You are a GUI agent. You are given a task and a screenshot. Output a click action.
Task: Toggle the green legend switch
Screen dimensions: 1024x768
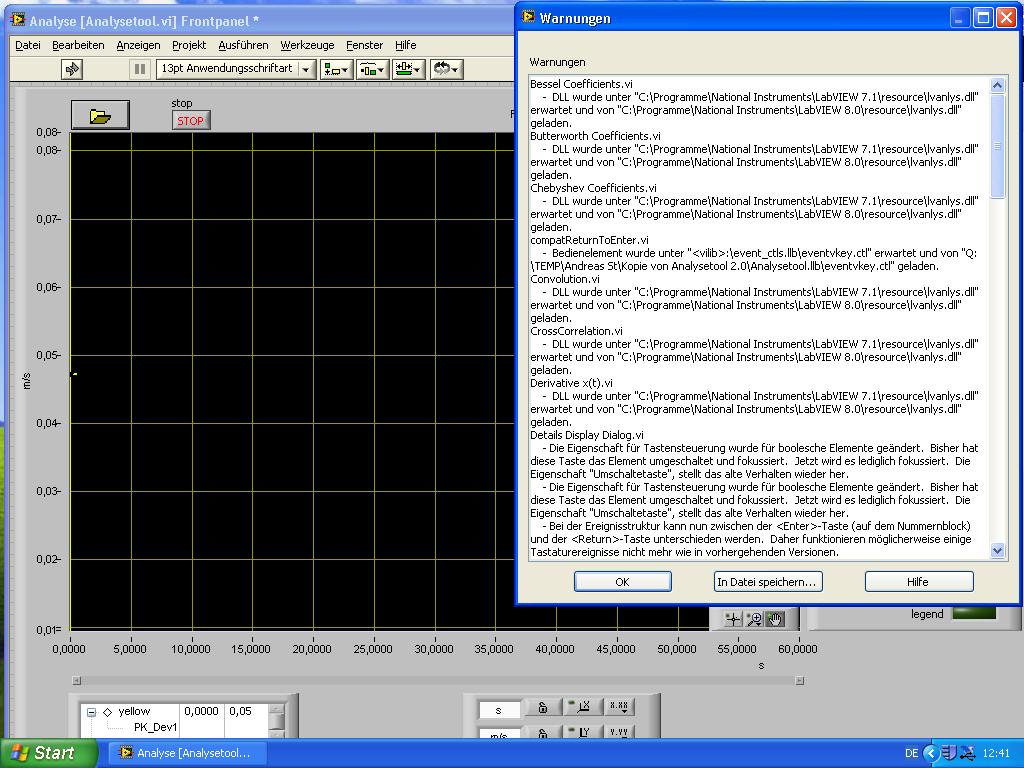[x=973, y=614]
